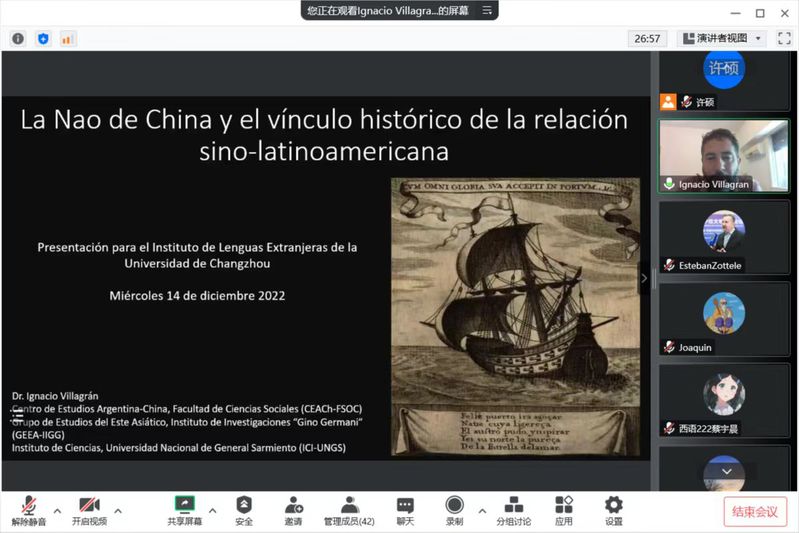Click the ship engraving in the slide

pos(515,316)
